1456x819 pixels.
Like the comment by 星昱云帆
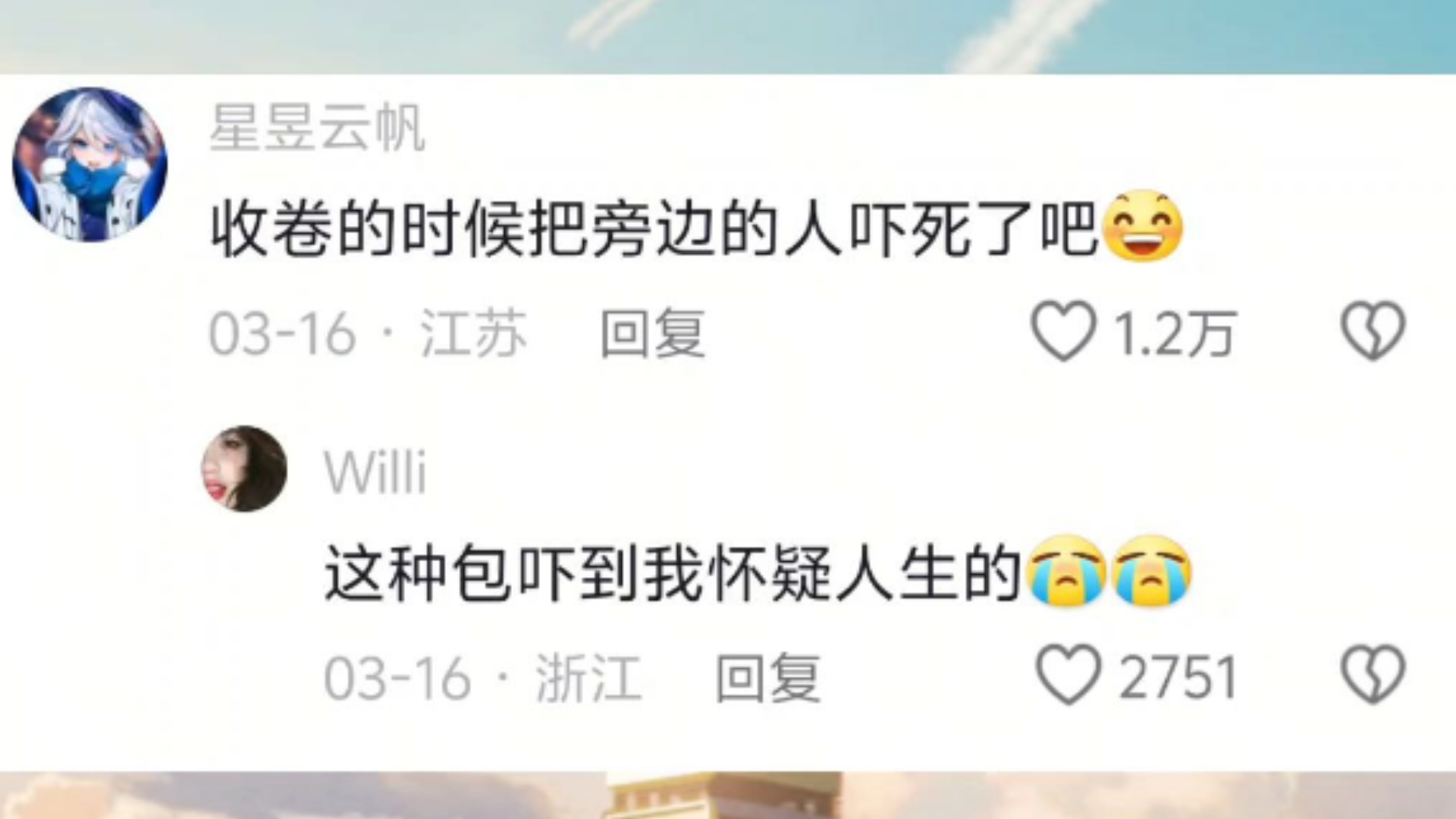click(x=1063, y=331)
